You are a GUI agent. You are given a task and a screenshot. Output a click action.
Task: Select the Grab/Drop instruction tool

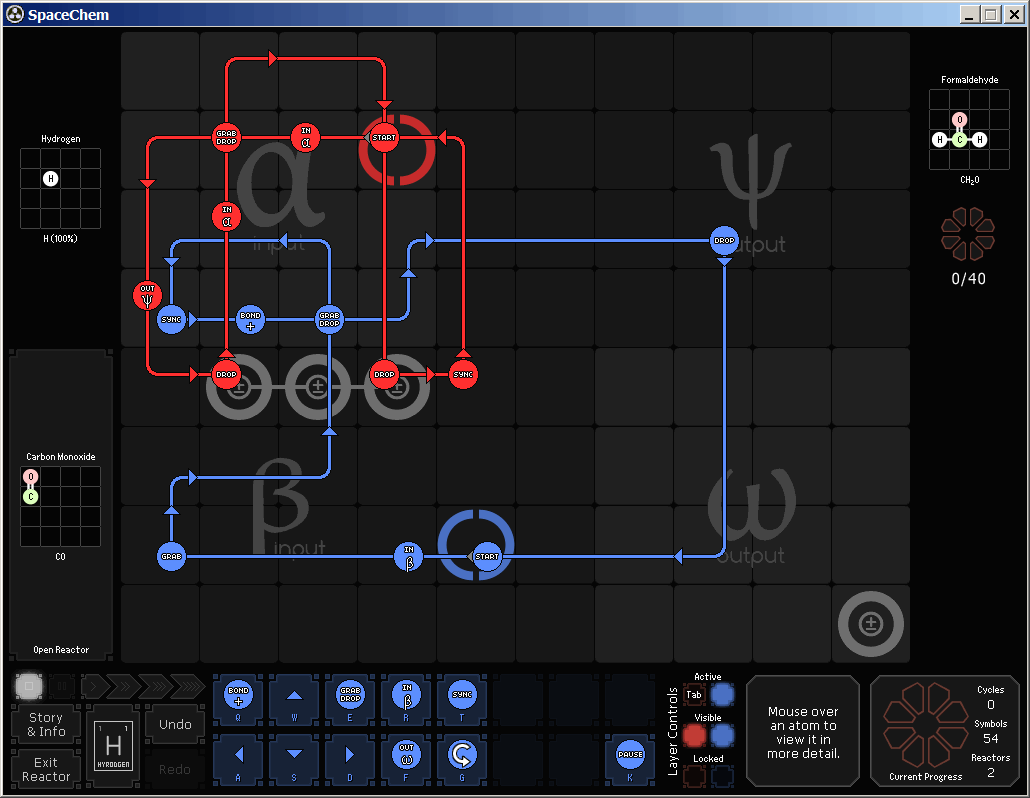(x=350, y=695)
